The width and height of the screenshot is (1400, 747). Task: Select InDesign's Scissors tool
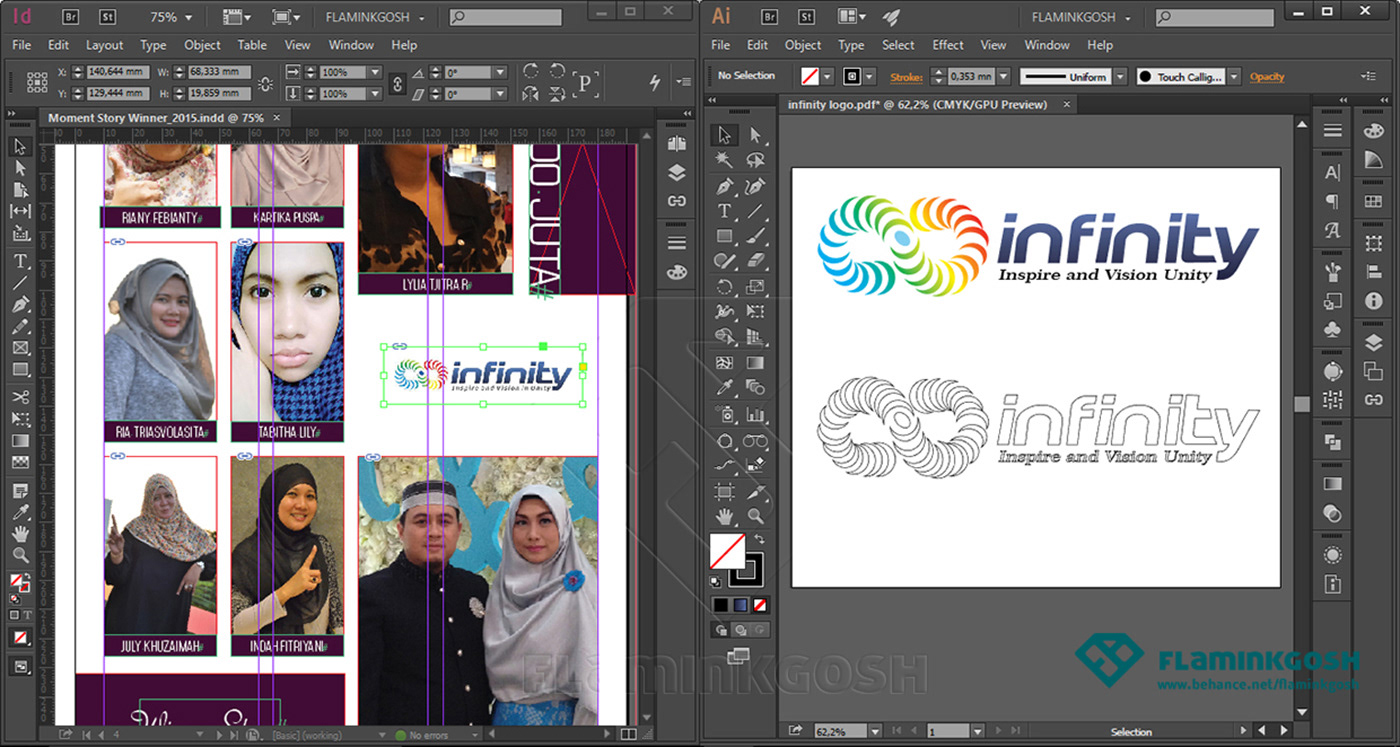click(20, 397)
